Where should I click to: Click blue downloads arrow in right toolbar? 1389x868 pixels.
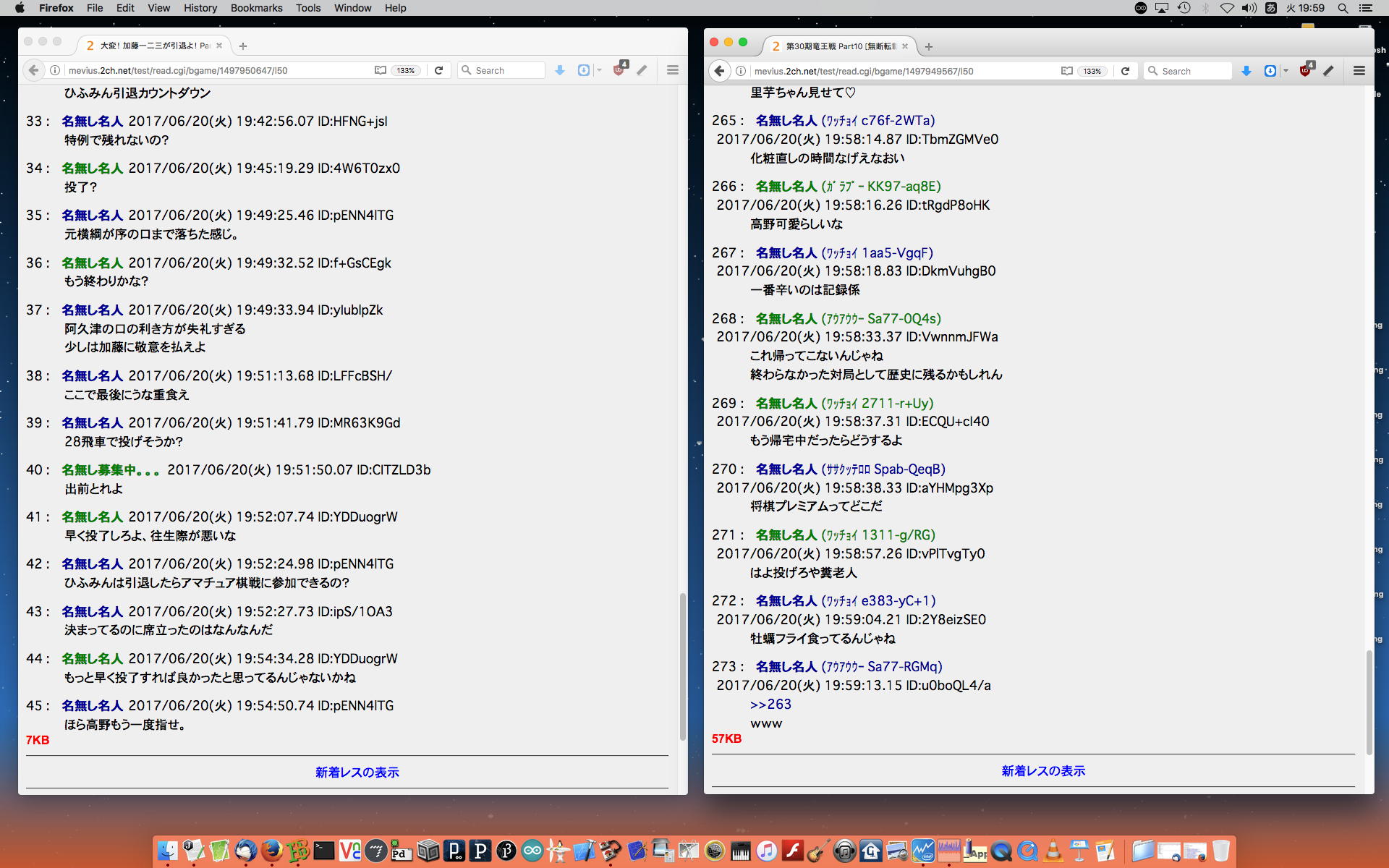(x=1246, y=71)
